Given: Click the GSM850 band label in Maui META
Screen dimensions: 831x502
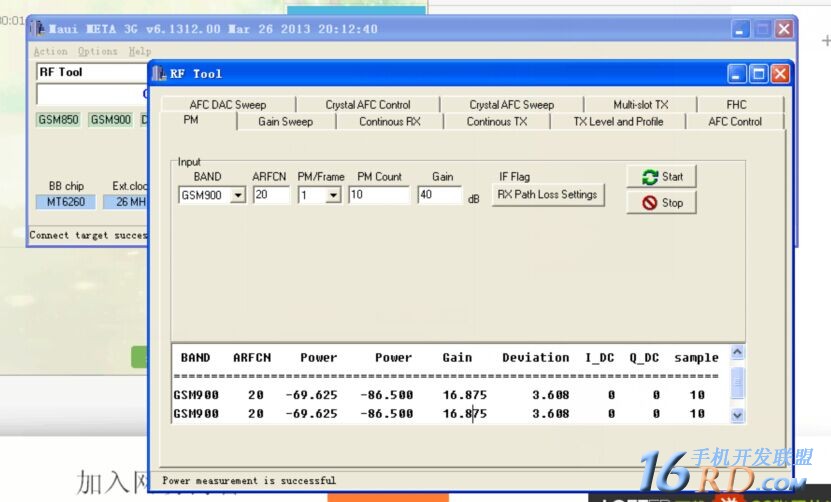Looking at the screenshot, I should 58,119.
